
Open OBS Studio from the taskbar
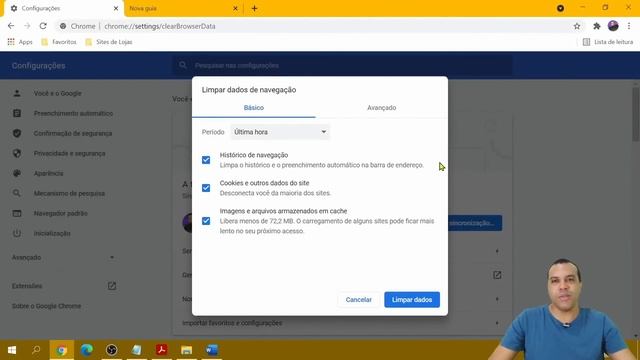(x=111, y=350)
